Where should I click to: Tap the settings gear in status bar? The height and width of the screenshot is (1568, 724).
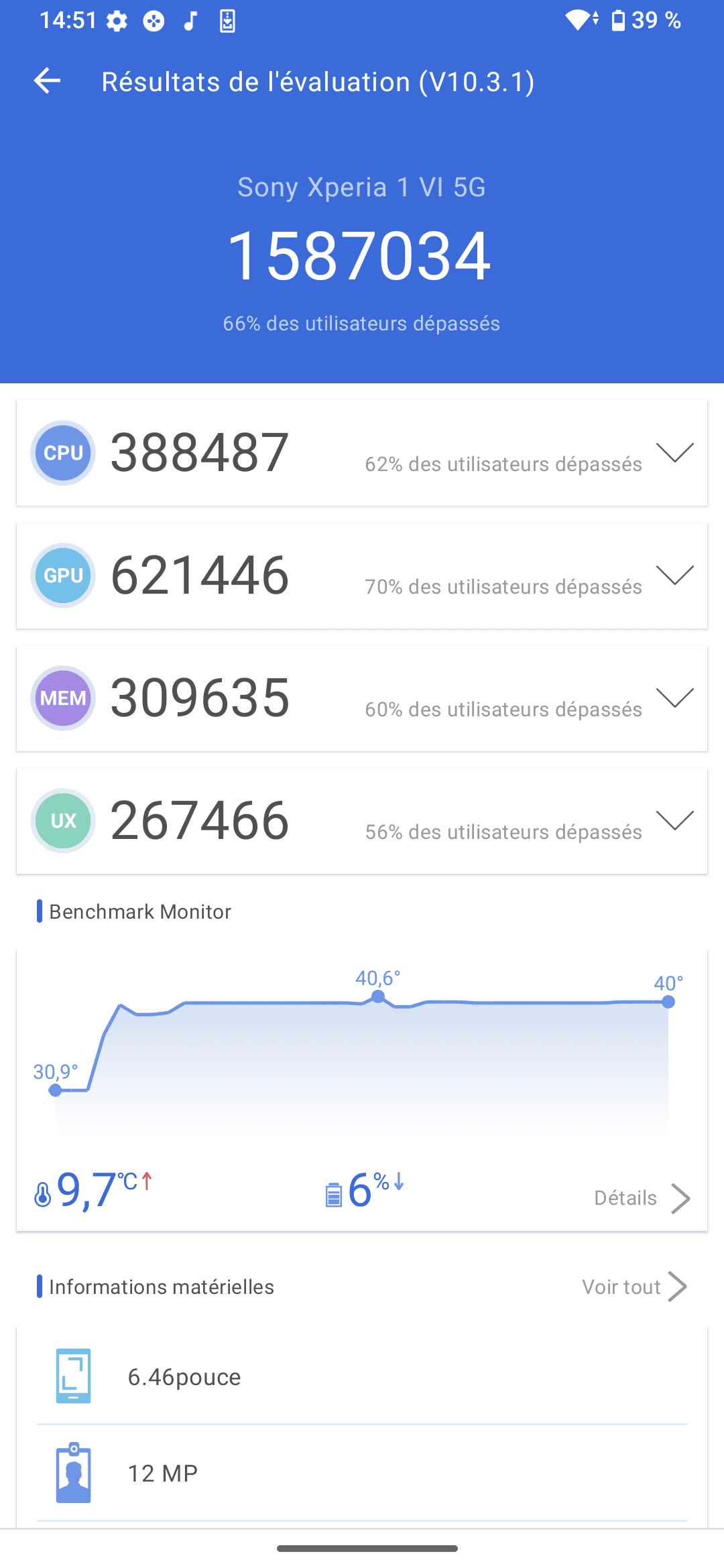pyautogui.click(x=117, y=21)
